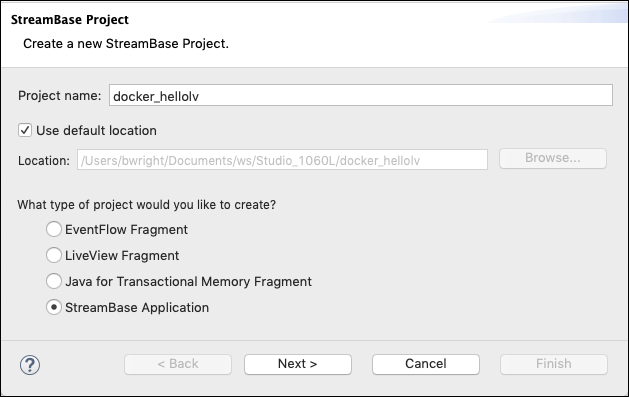Viewport: 629px width, 397px height.
Task: Click the "Create a new StreamBase Project." description
Action: 126,43
